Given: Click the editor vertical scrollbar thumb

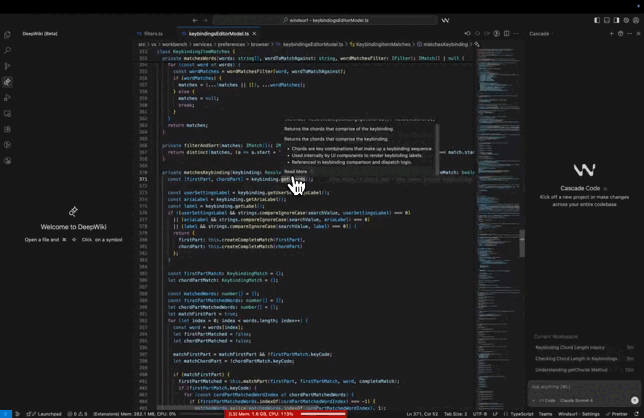Looking at the screenshot, I should tap(522, 243).
